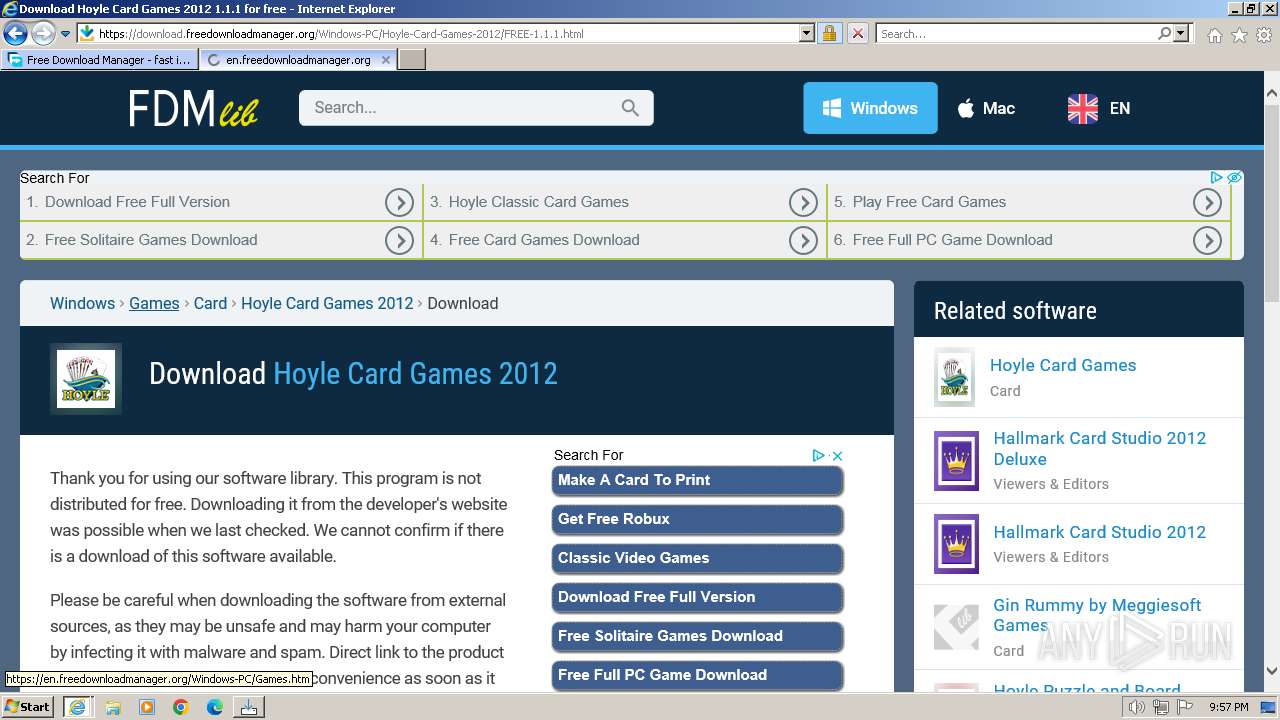Click Hoyle Card Games related thumbnail
Image resolution: width=1280 pixels, height=720 pixels.
point(954,377)
